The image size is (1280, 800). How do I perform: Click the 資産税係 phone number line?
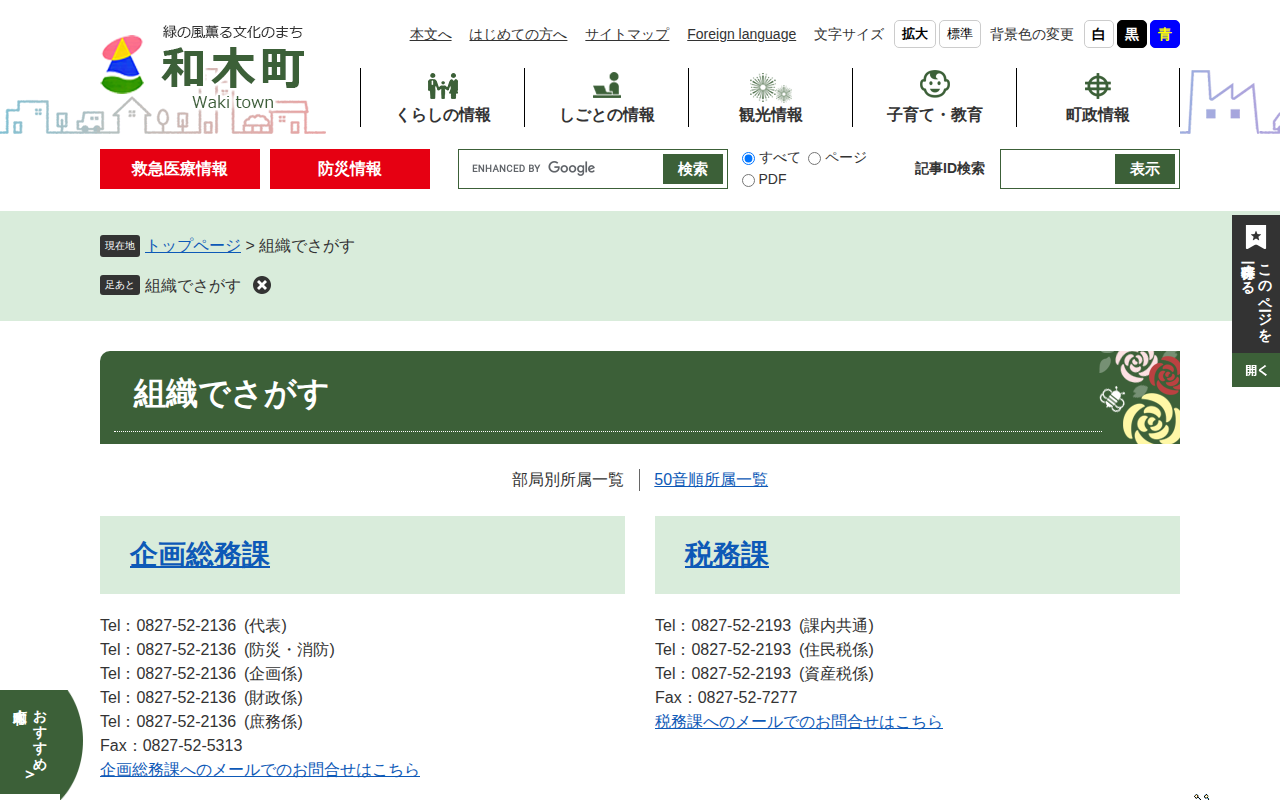[764, 674]
